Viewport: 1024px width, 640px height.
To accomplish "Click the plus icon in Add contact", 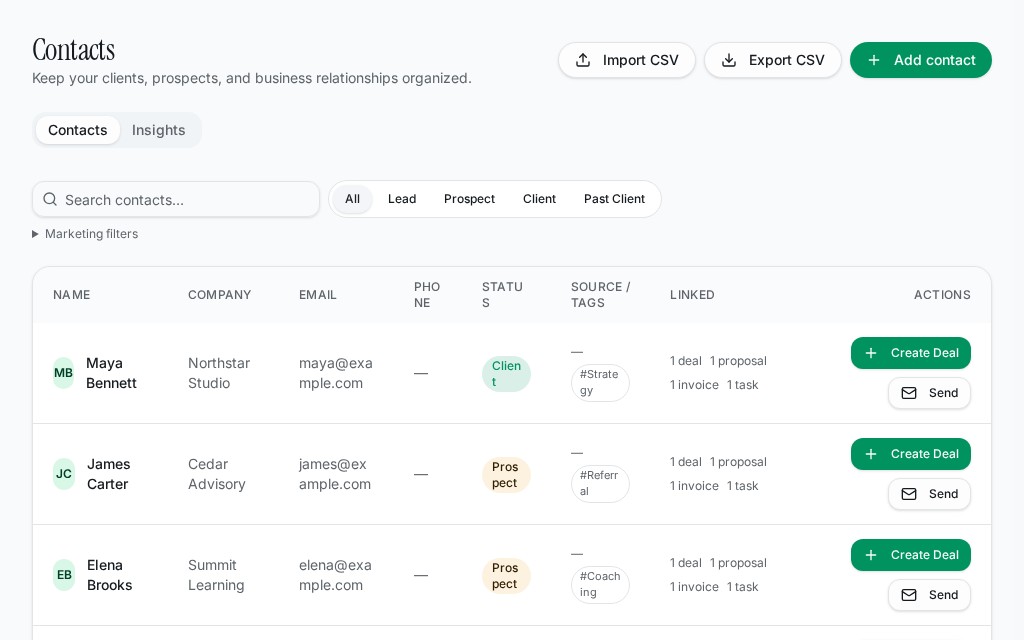I will pos(874,60).
